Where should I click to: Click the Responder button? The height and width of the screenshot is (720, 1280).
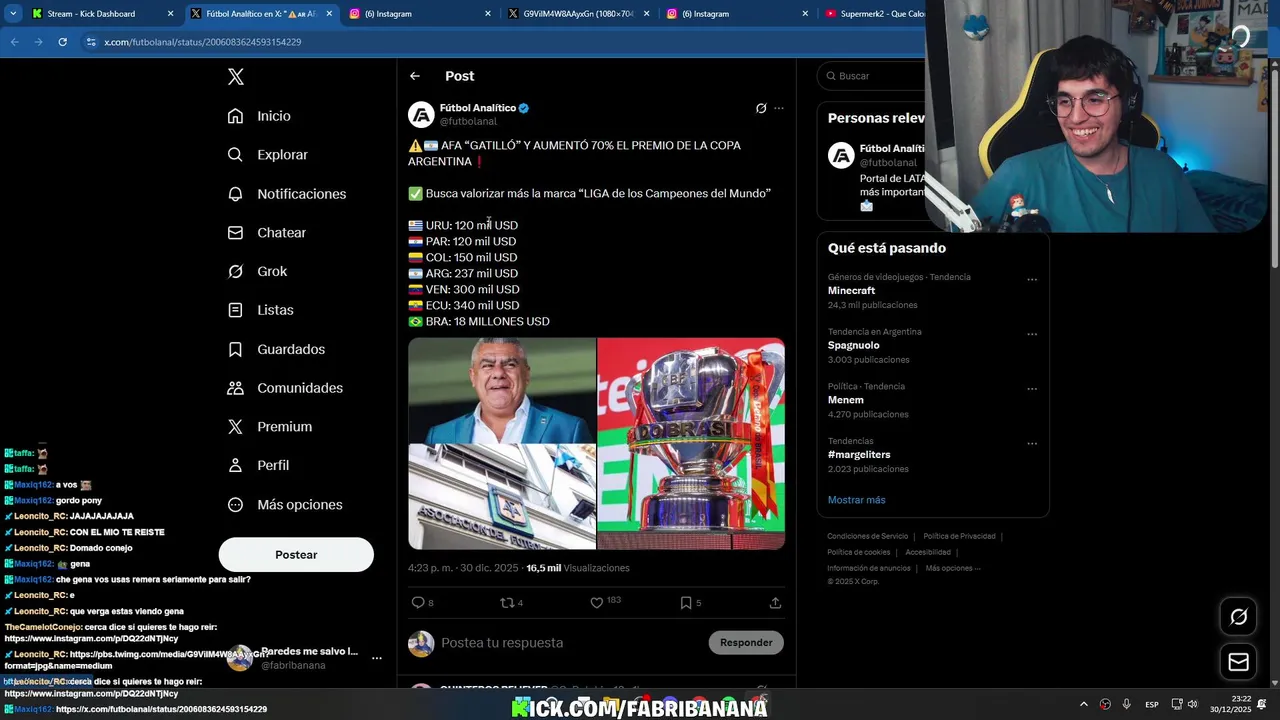746,643
